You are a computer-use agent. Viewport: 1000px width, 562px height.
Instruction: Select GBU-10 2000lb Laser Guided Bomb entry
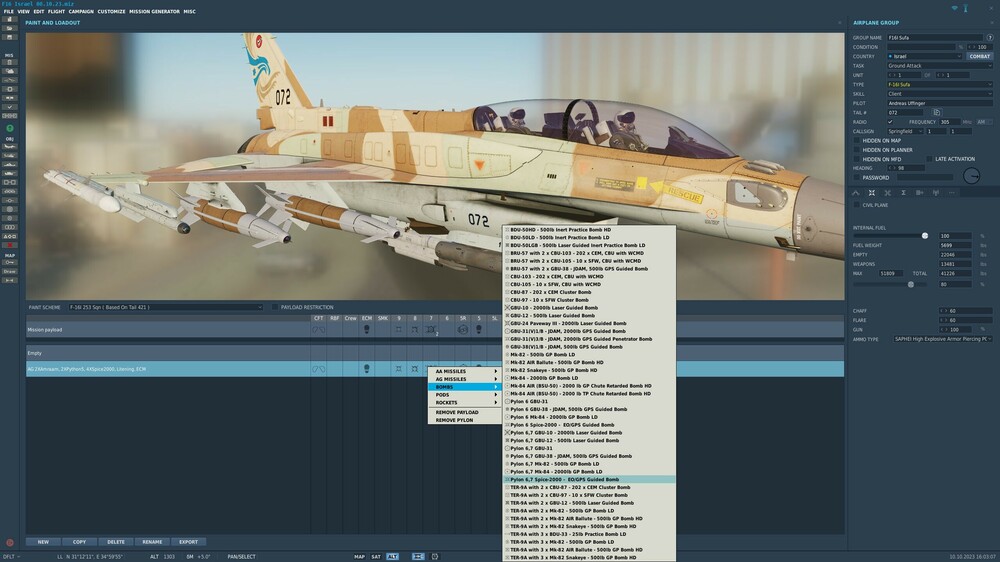[589, 307]
